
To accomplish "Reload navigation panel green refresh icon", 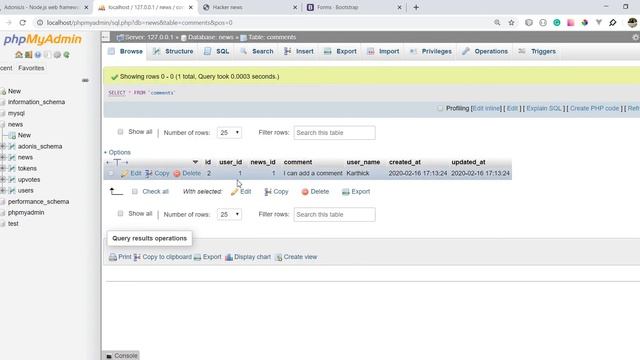I will (67, 55).
